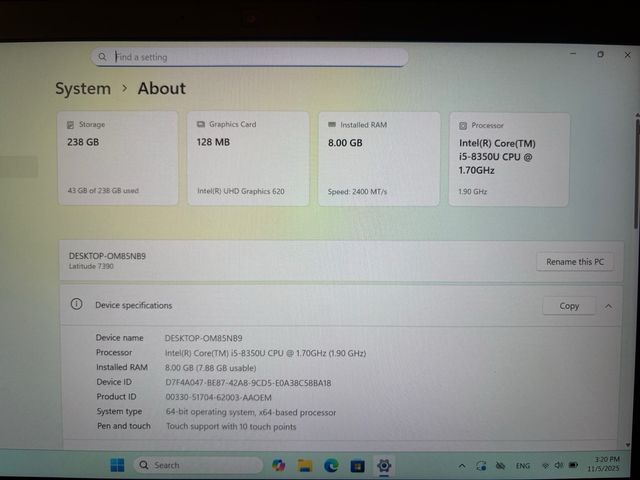The width and height of the screenshot is (640, 480).
Task: Click Rename this PC button
Action: (575, 262)
